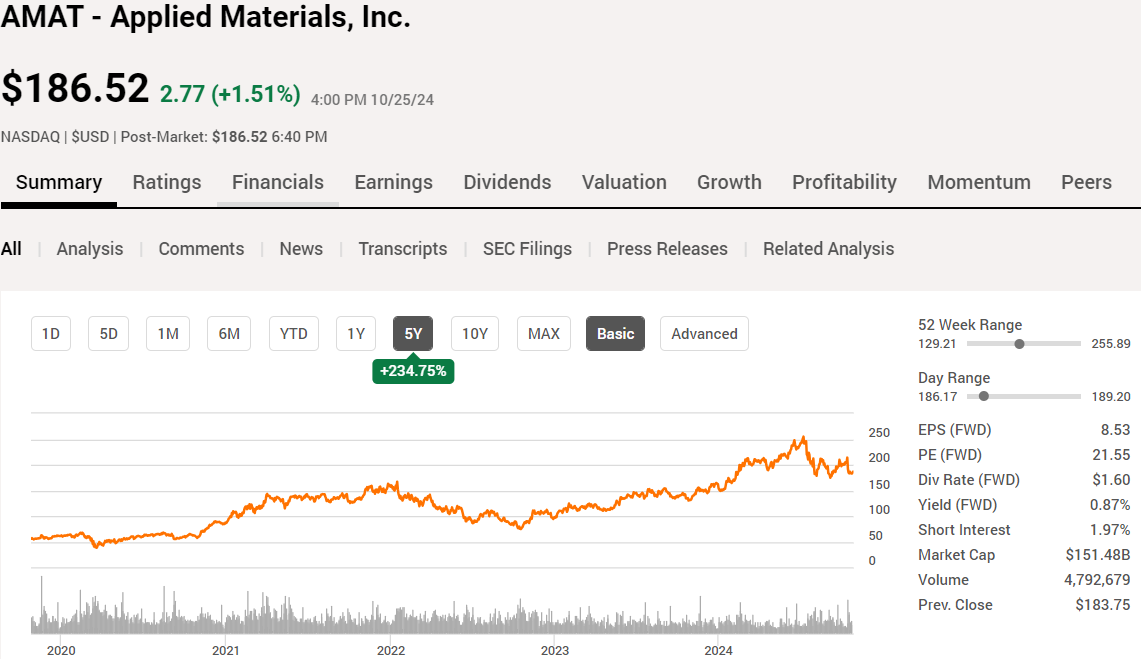The height and width of the screenshot is (659, 1141).
Task: Choose the 6M chart range
Action: (229, 334)
